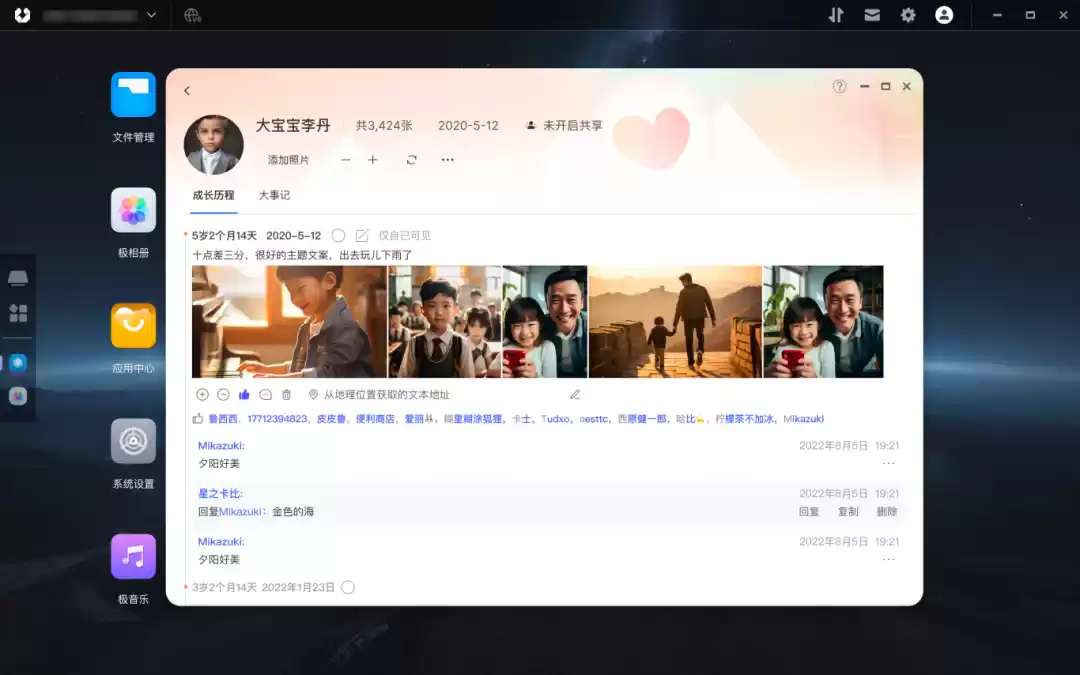
Task: Click the trash icon to delete the entry
Action: 287,394
